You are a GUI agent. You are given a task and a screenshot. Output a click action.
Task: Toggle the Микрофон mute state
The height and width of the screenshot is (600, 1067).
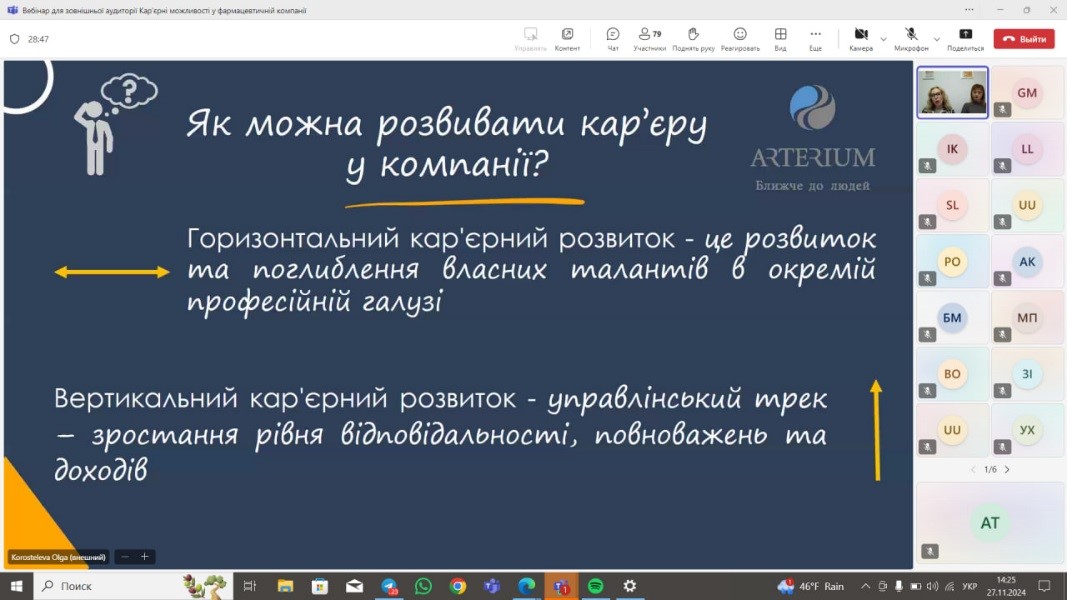(x=910, y=39)
